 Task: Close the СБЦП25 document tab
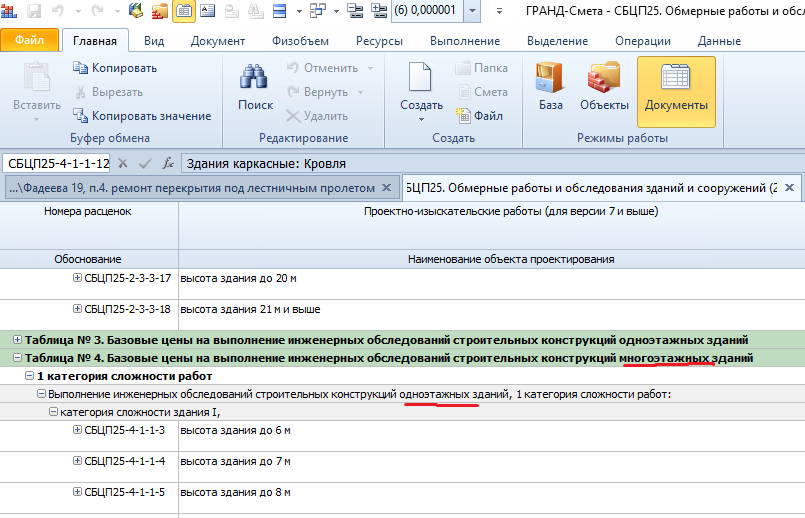tap(789, 188)
